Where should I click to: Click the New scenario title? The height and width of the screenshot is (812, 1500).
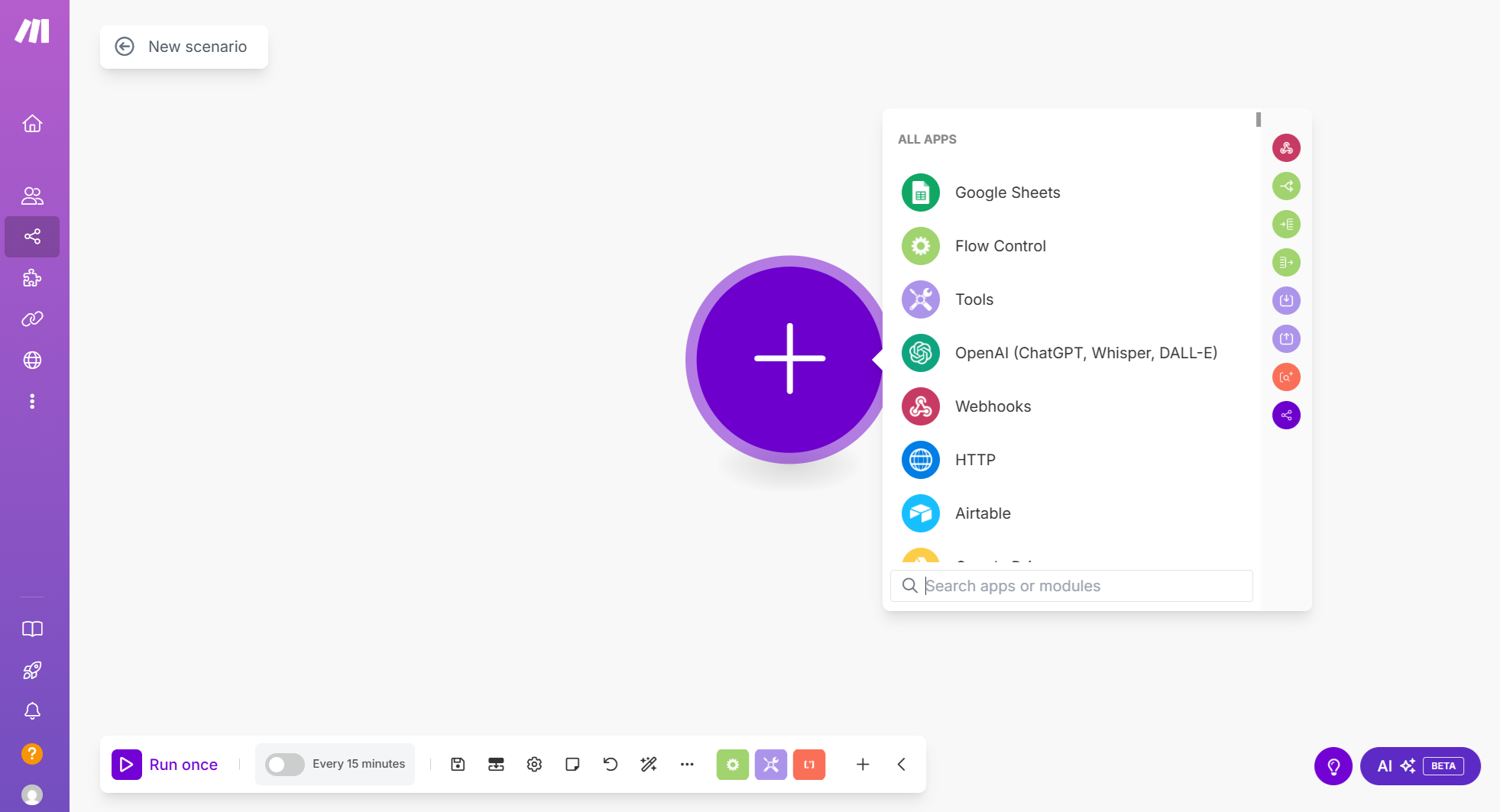[x=197, y=47]
